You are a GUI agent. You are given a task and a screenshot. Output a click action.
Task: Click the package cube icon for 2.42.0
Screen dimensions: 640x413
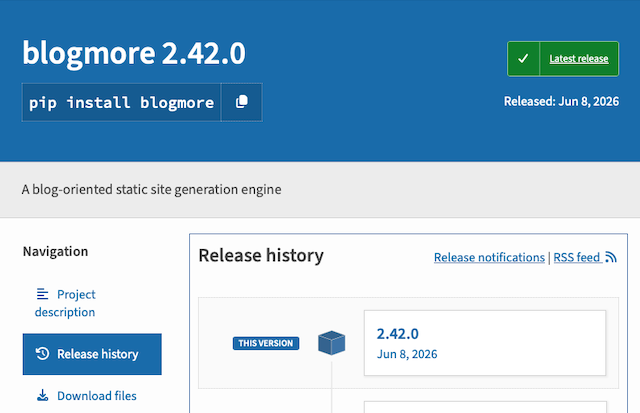pos(331,343)
